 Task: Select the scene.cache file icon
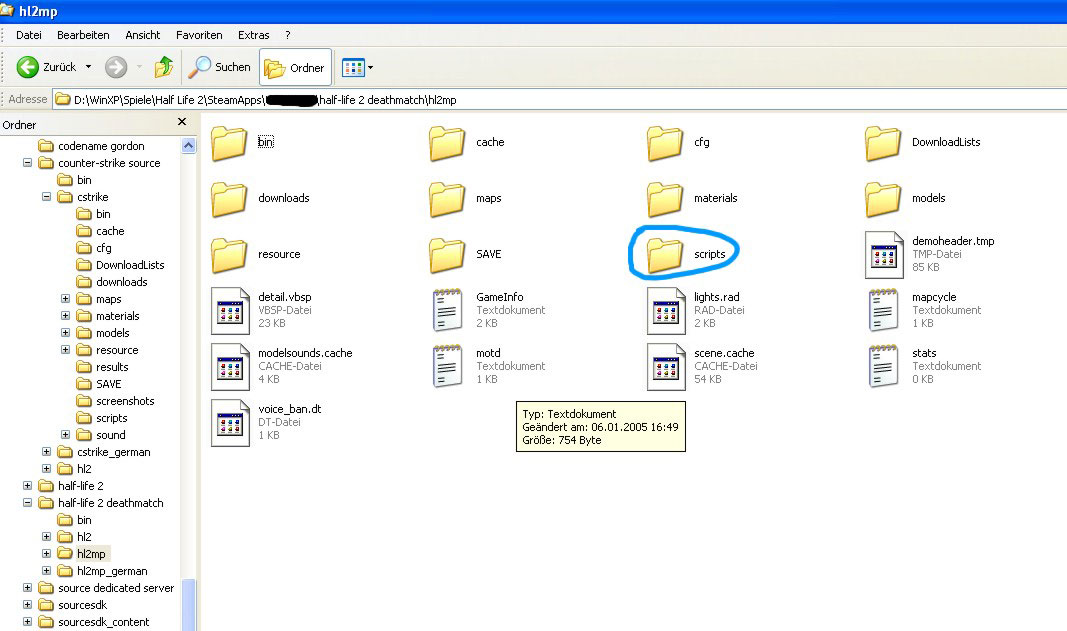666,367
